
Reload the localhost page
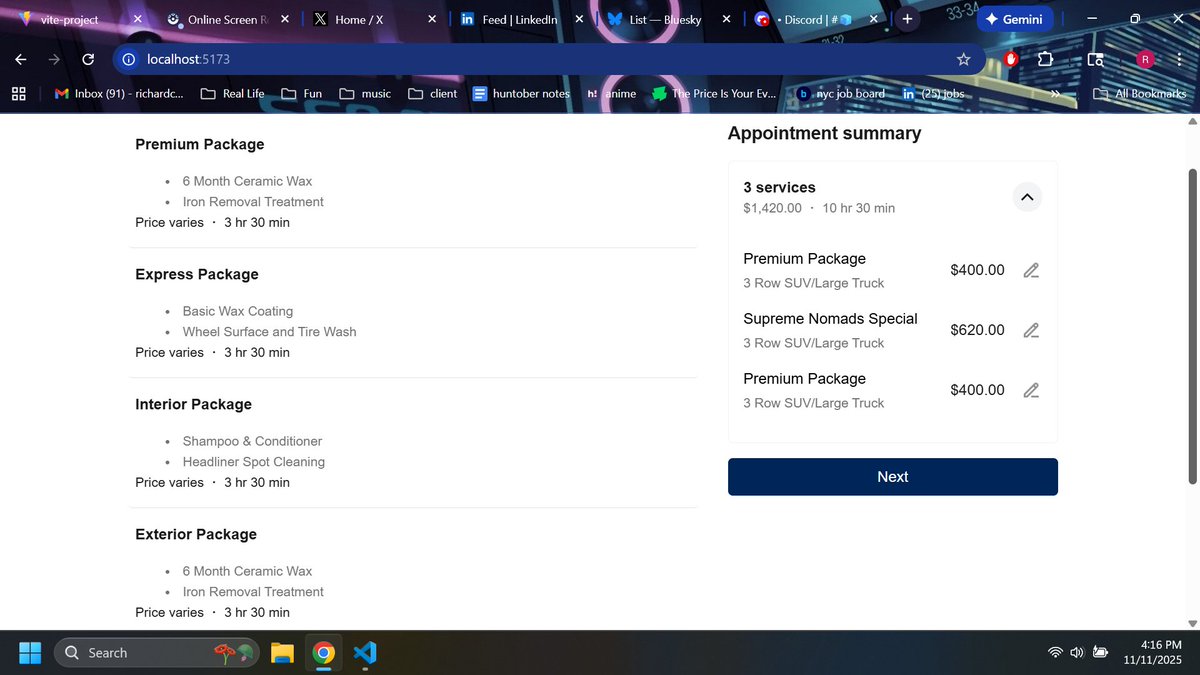point(88,59)
